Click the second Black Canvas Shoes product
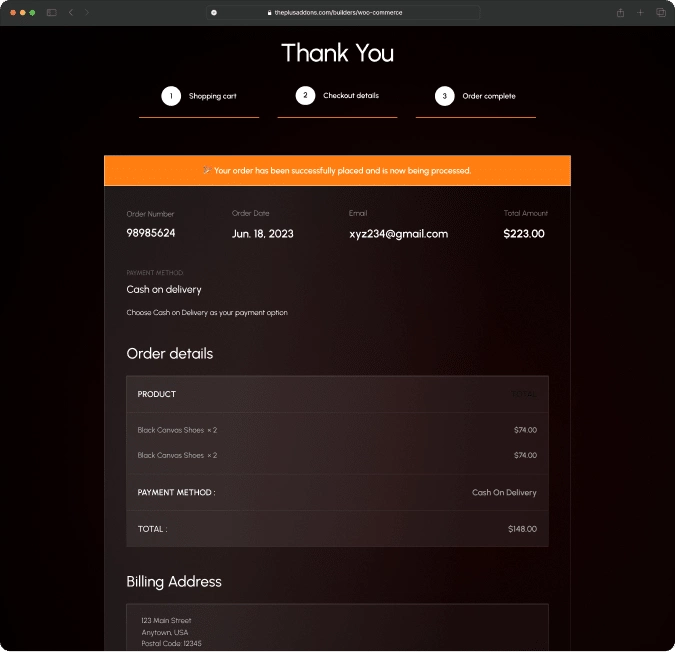The height and width of the screenshot is (652, 675). coord(171,455)
